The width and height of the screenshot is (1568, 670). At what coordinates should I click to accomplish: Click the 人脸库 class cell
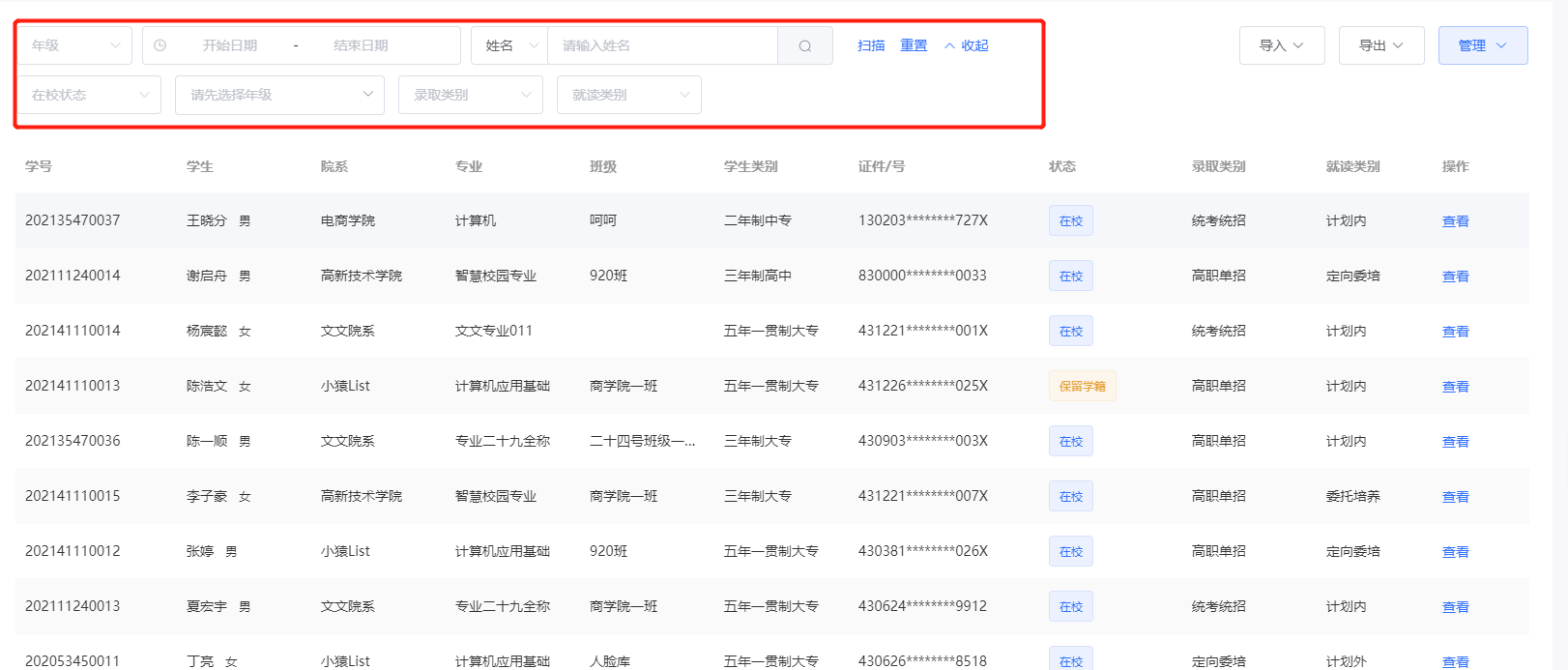pos(610,661)
